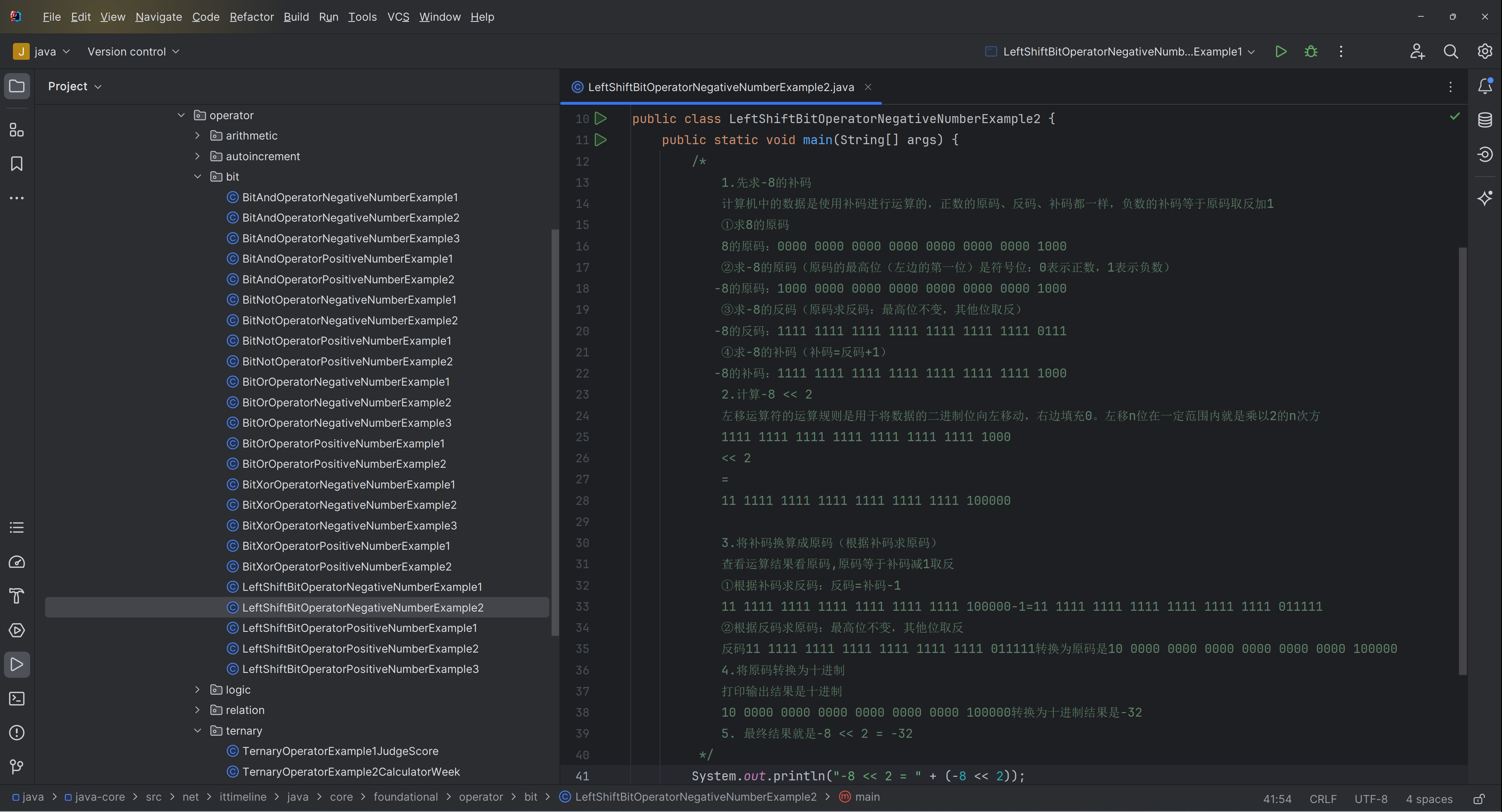The width and height of the screenshot is (1502, 812).
Task: Run the current configuration with green play button
Action: (1281, 51)
